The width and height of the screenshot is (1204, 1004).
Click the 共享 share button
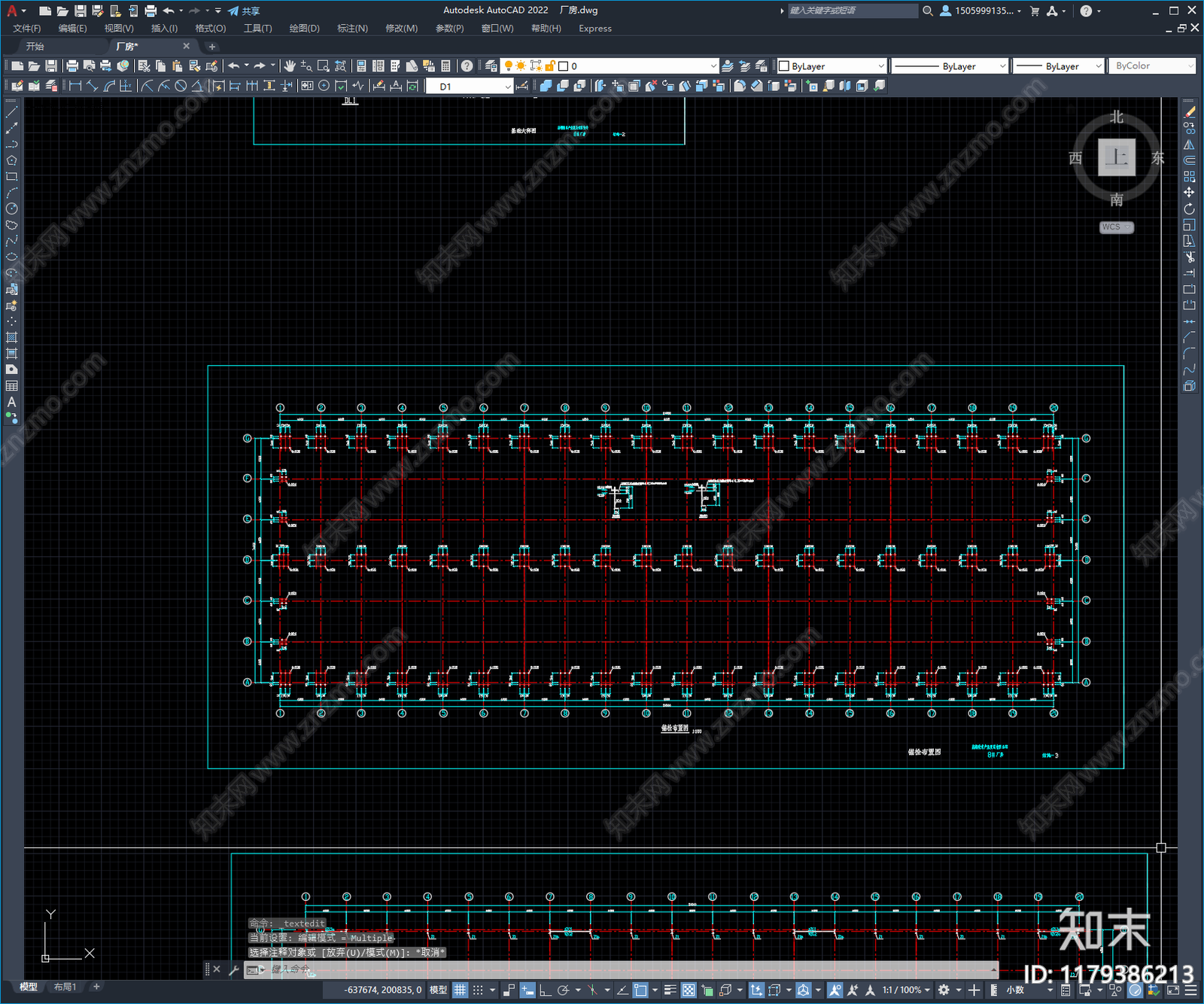pos(244,11)
